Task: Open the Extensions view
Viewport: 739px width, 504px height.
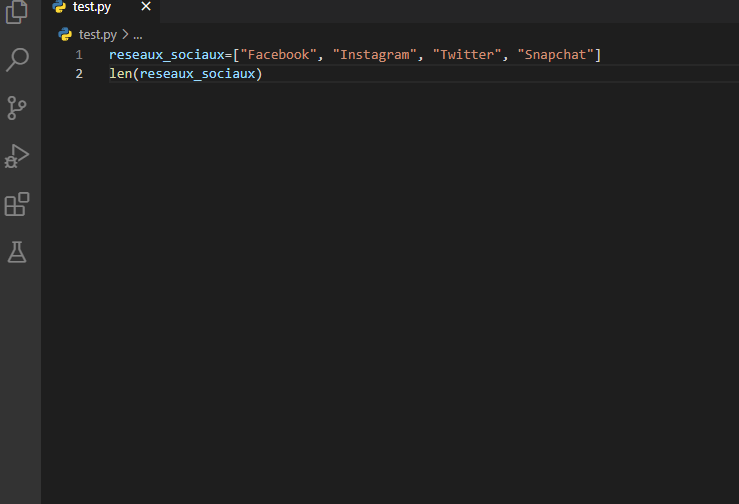Action: 17,204
